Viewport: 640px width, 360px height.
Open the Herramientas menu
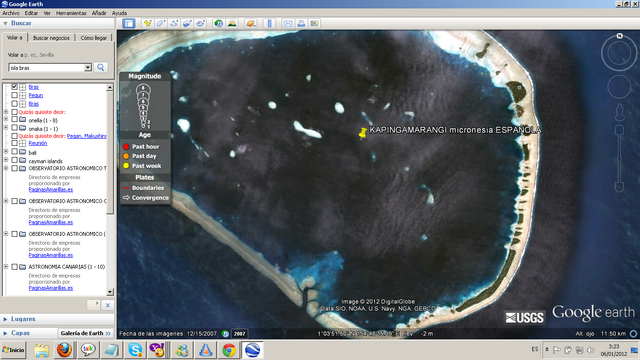click(71, 13)
